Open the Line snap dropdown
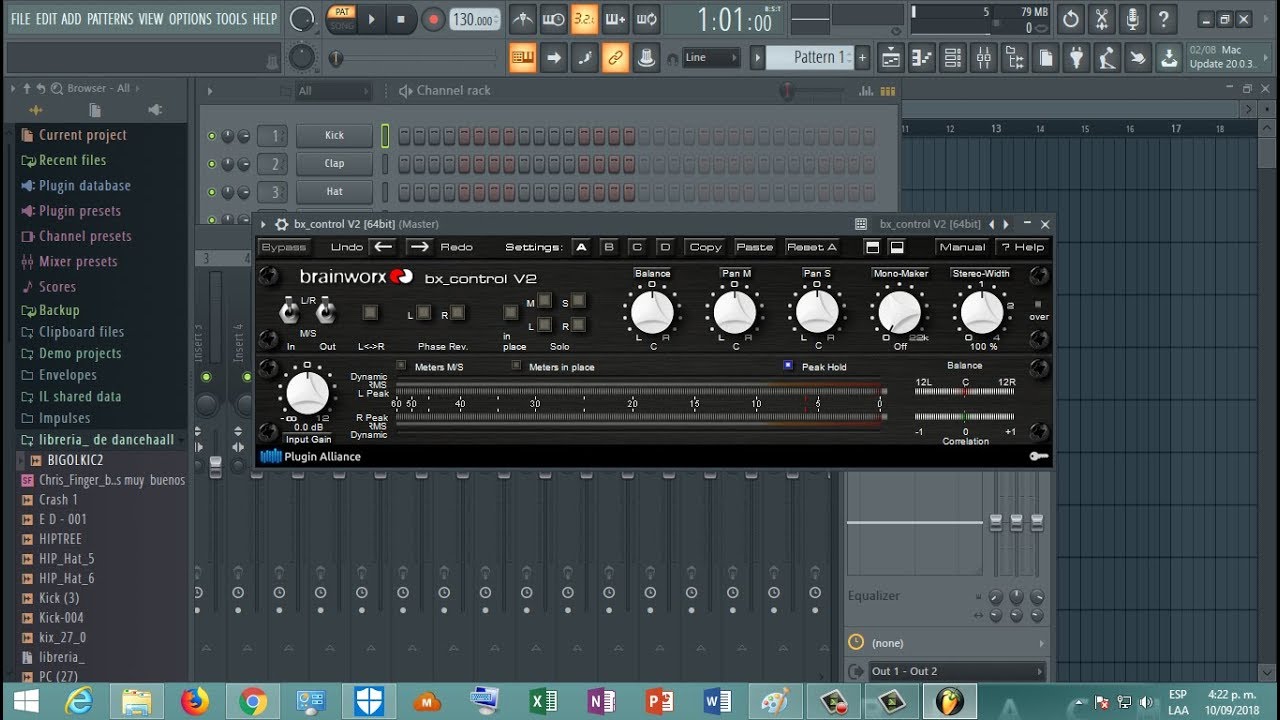 point(711,58)
